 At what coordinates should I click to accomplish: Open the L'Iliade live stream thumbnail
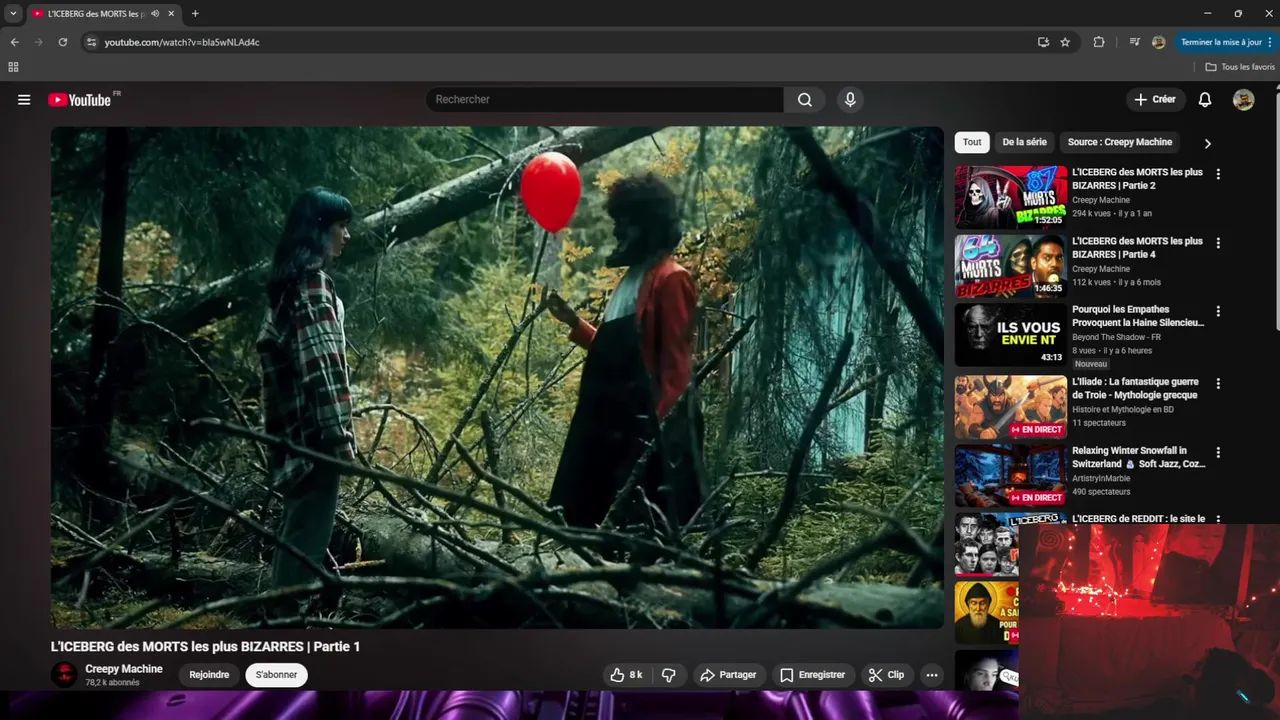click(x=1011, y=407)
